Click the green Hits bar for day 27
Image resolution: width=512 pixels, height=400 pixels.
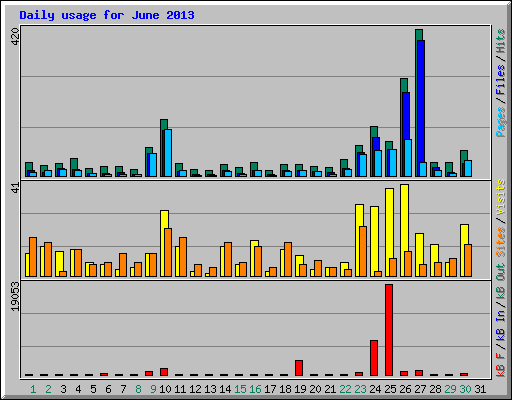coord(419,35)
